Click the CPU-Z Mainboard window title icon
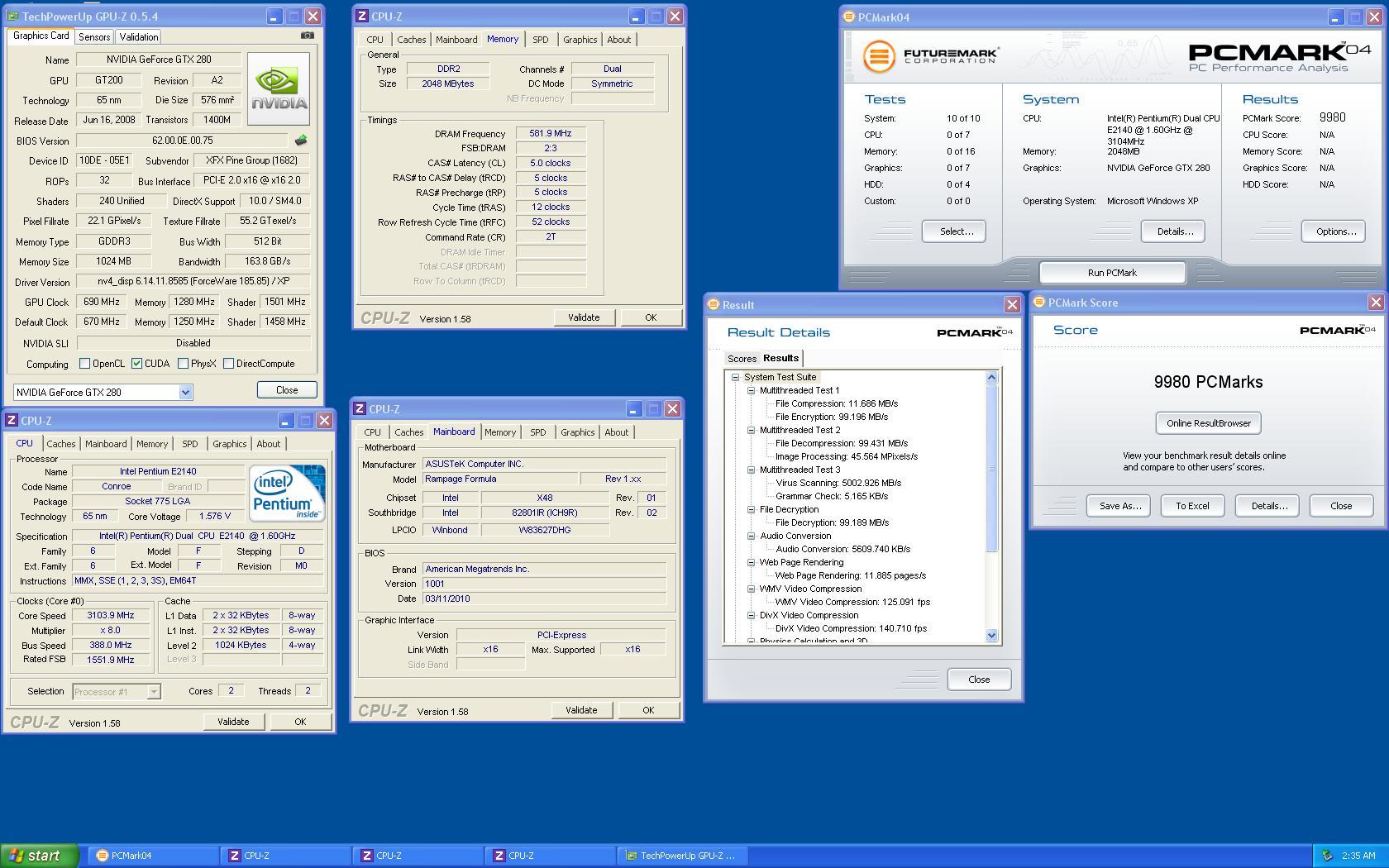The height and width of the screenshot is (868, 1389). (359, 408)
